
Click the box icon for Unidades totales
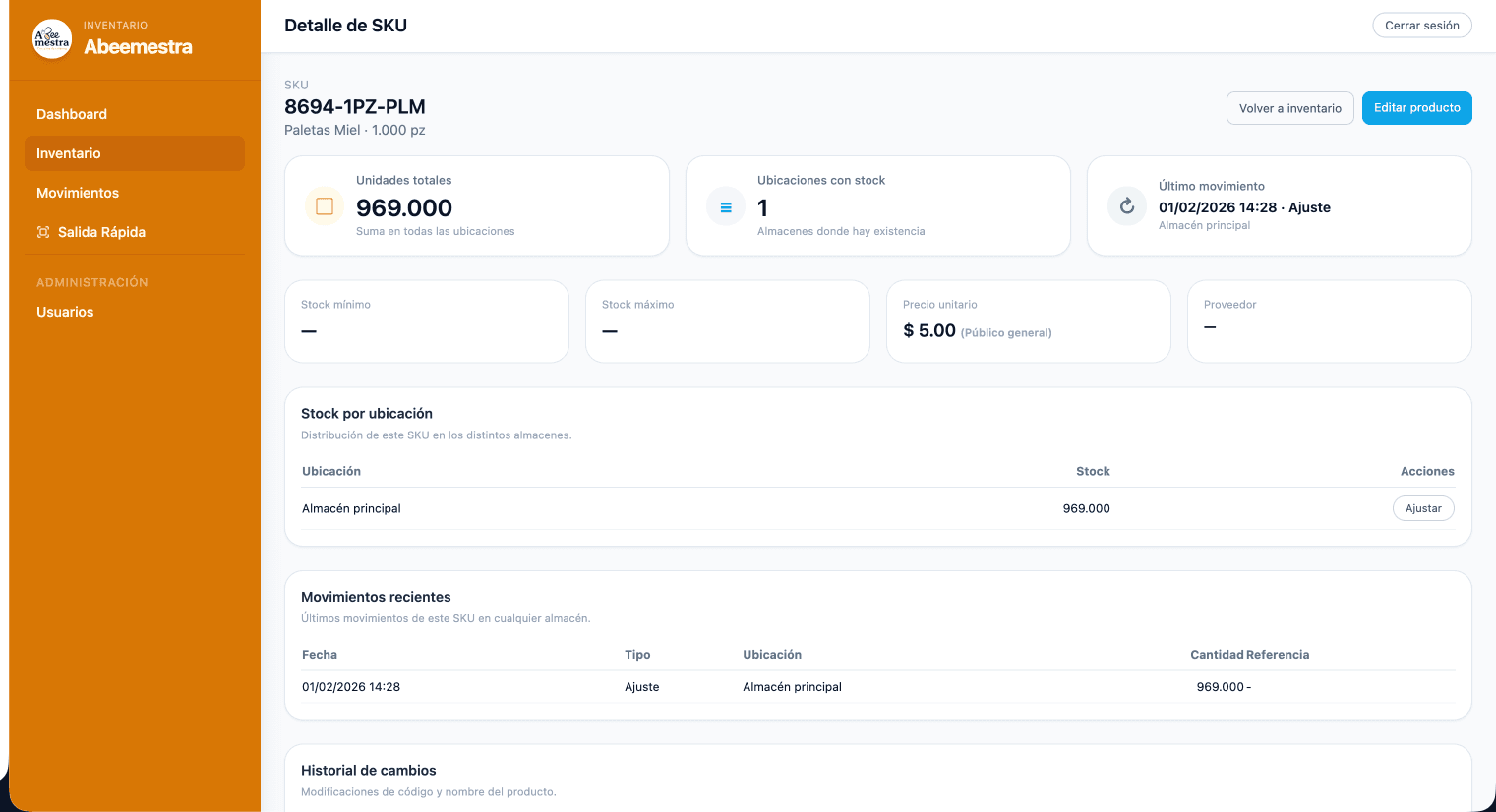325,206
